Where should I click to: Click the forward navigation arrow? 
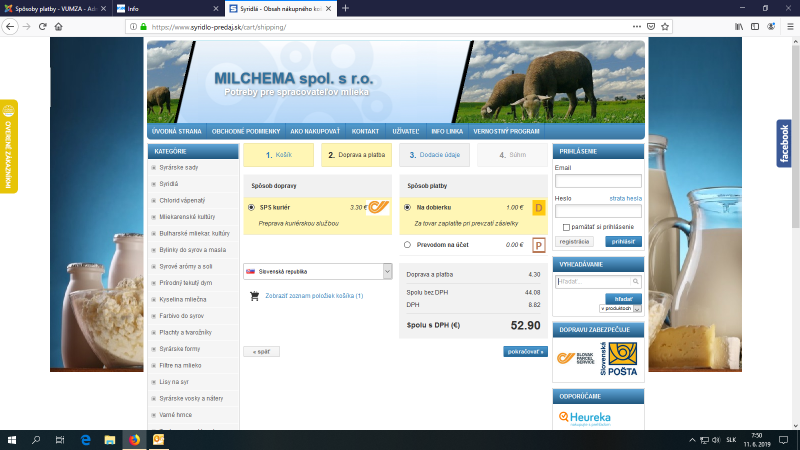coord(27,27)
